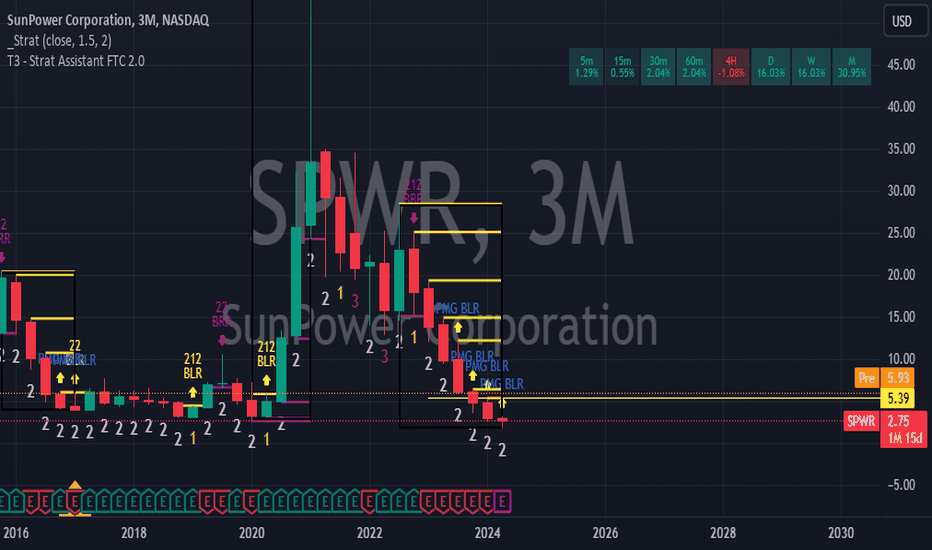
Task: Select the 5m 1.29% timeframe cell
Action: [x=586, y=67]
